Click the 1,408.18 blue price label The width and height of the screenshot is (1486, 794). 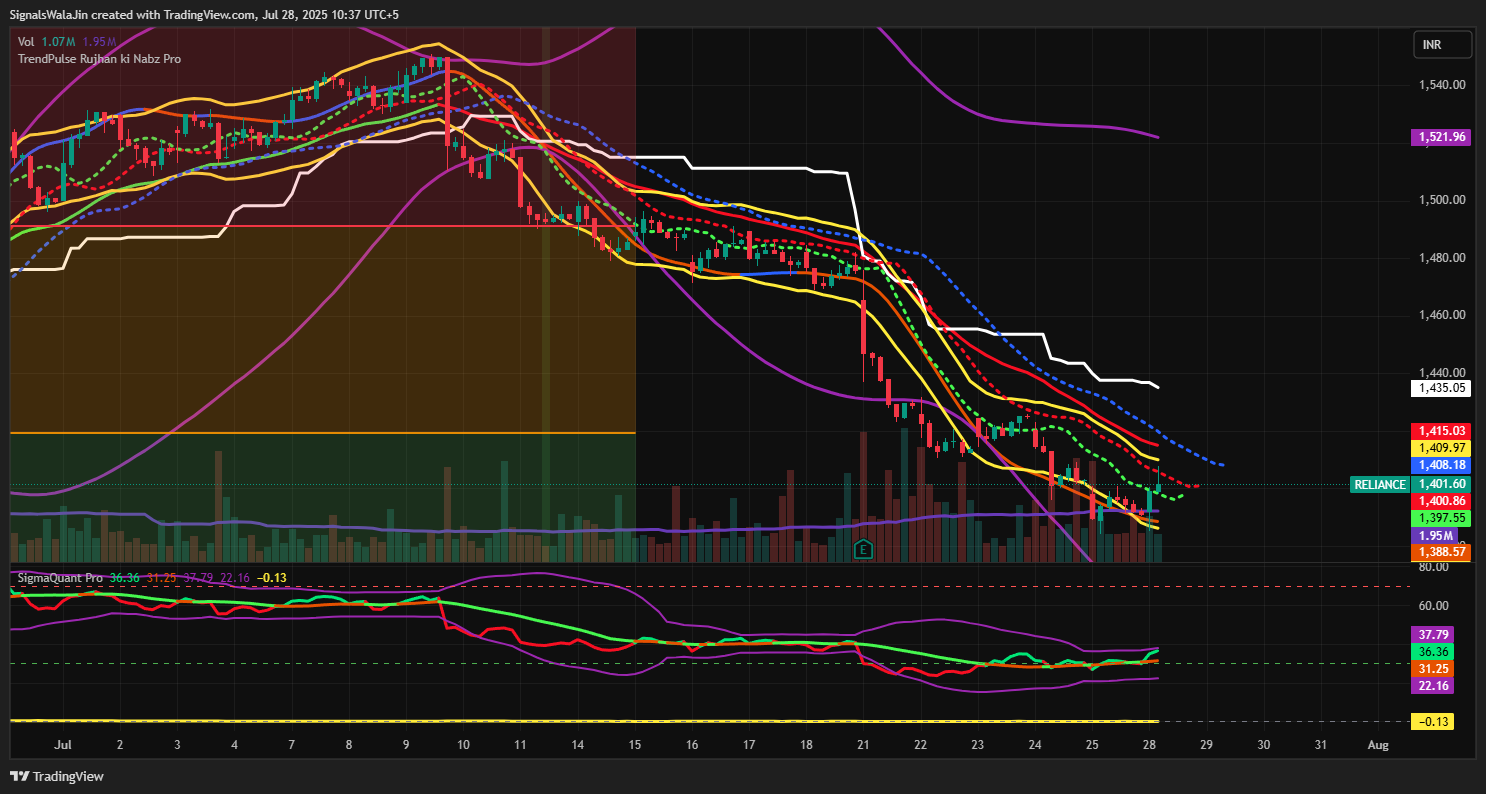(x=1440, y=465)
